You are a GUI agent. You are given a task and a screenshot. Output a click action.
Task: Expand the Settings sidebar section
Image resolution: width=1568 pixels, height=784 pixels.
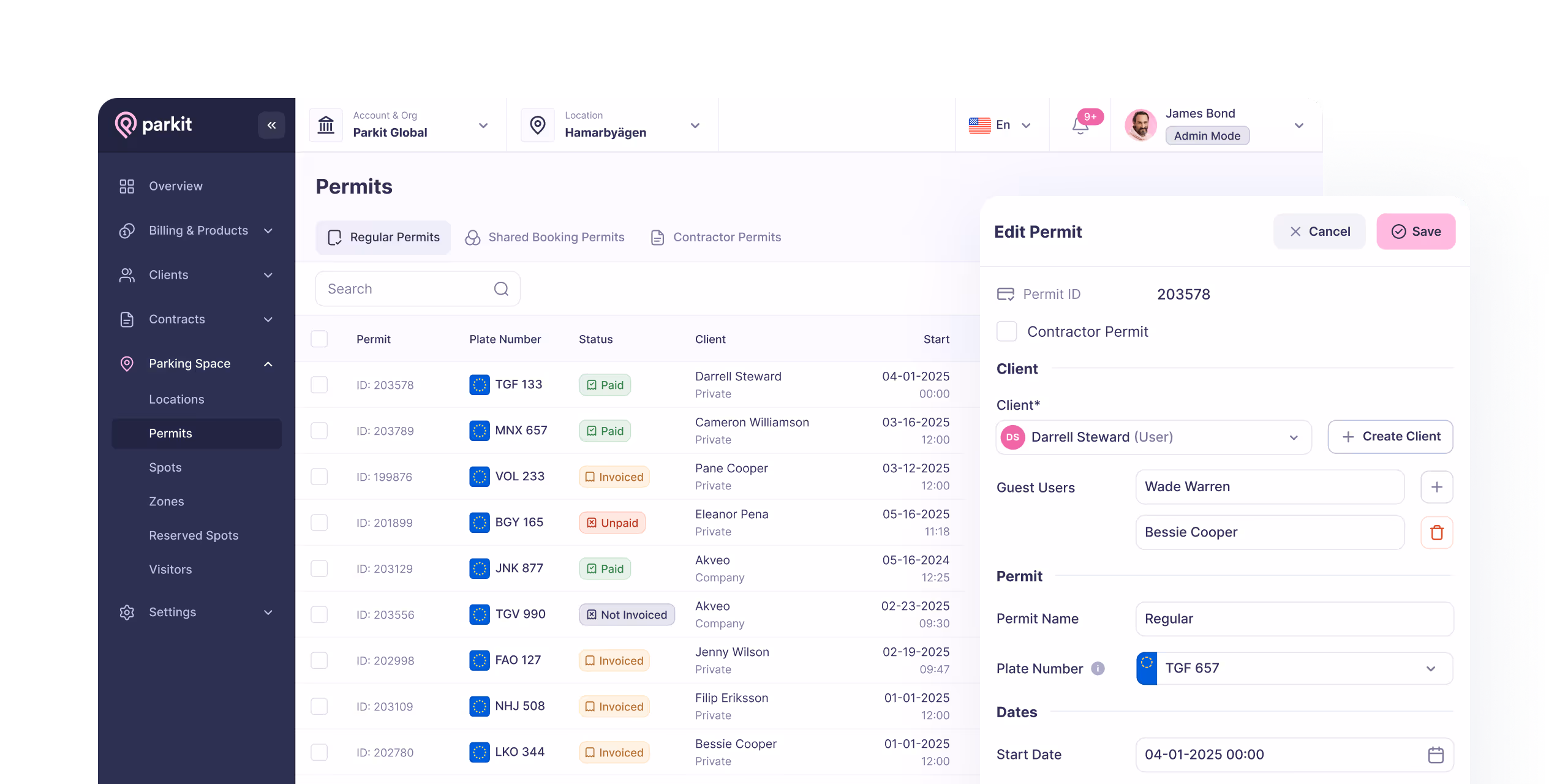click(268, 612)
